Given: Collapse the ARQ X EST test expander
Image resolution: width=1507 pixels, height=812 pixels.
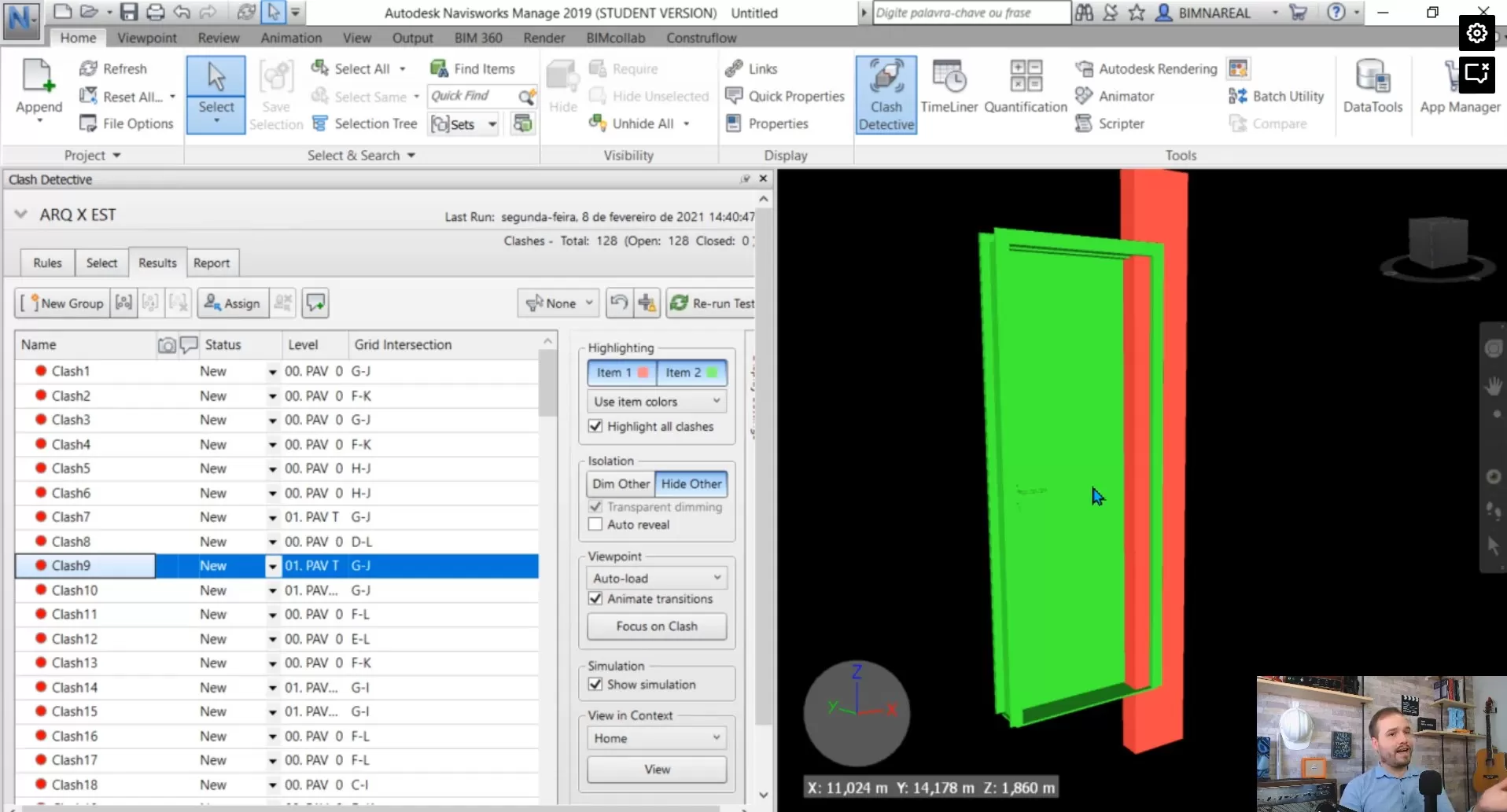Looking at the screenshot, I should coord(21,214).
